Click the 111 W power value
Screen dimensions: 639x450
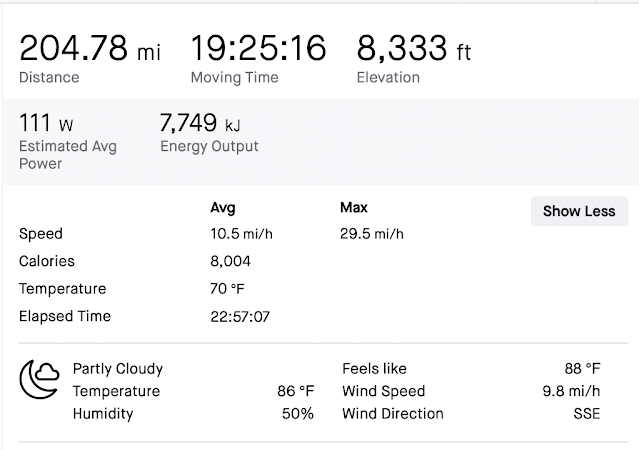tap(46, 123)
